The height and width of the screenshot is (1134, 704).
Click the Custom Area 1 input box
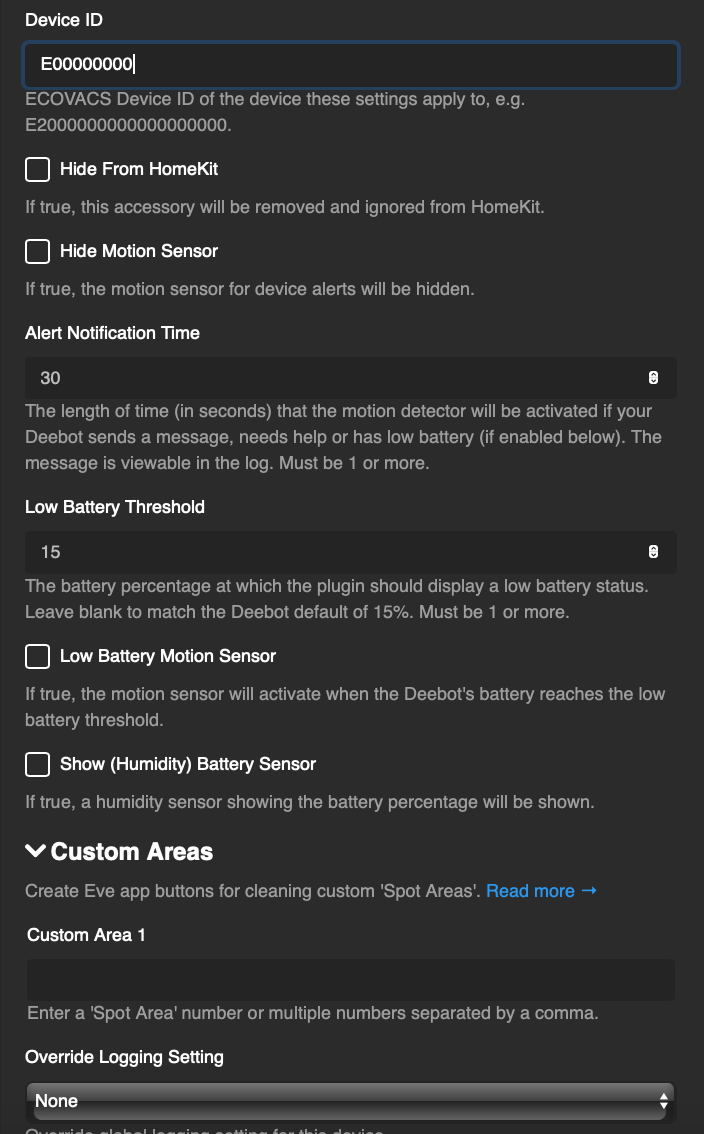(350, 979)
